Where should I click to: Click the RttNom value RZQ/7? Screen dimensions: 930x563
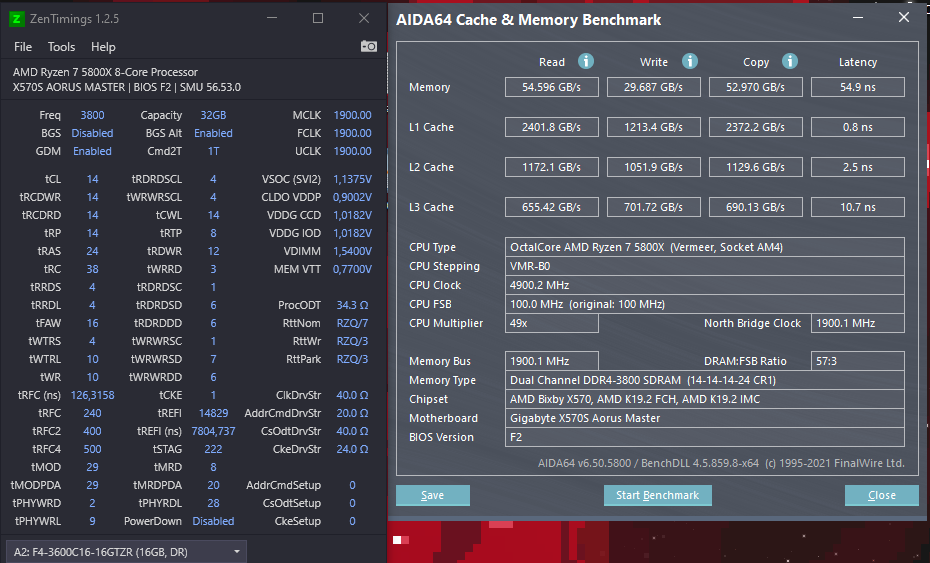[352, 323]
